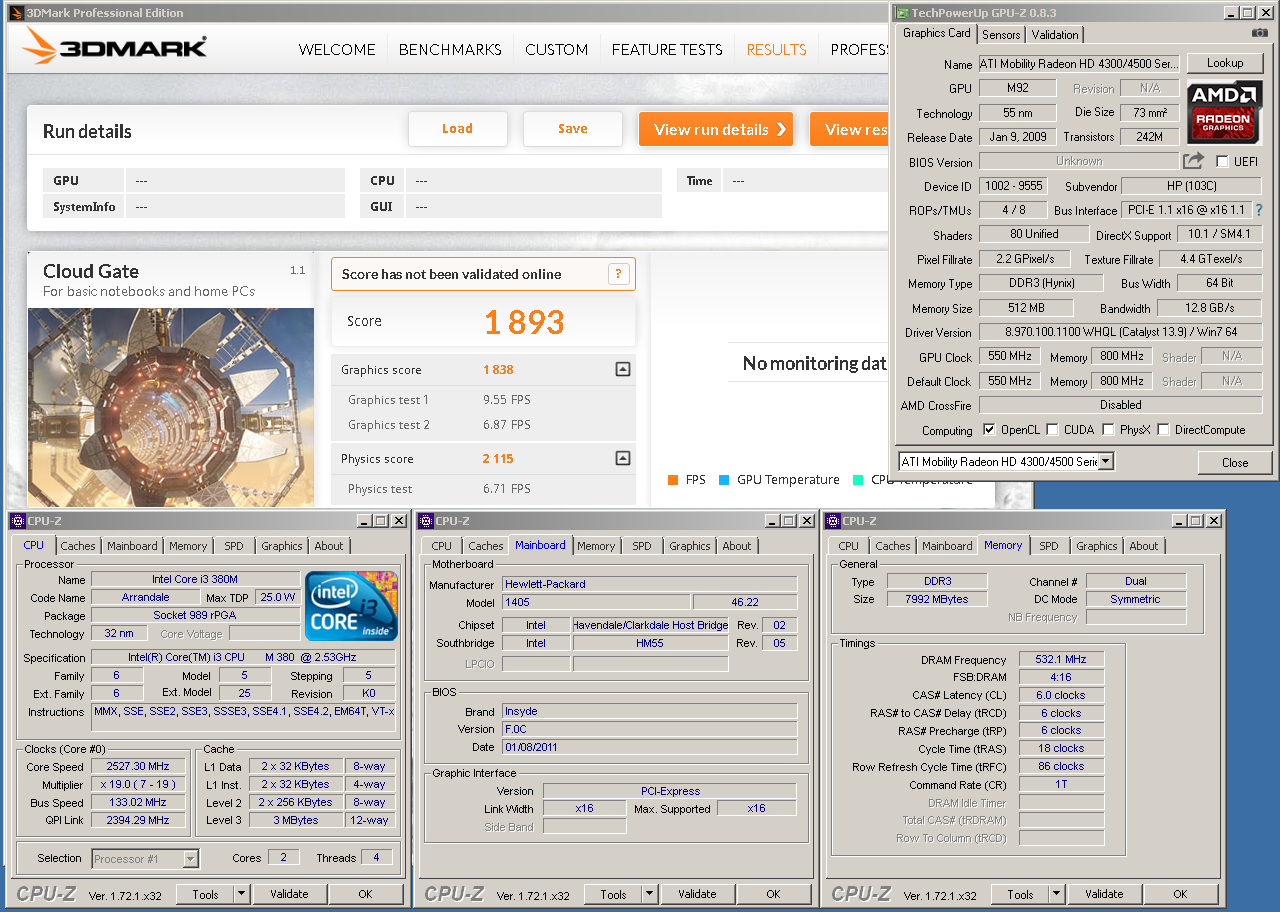Maximize the GPU-Z window
1280x912 pixels.
point(1249,13)
